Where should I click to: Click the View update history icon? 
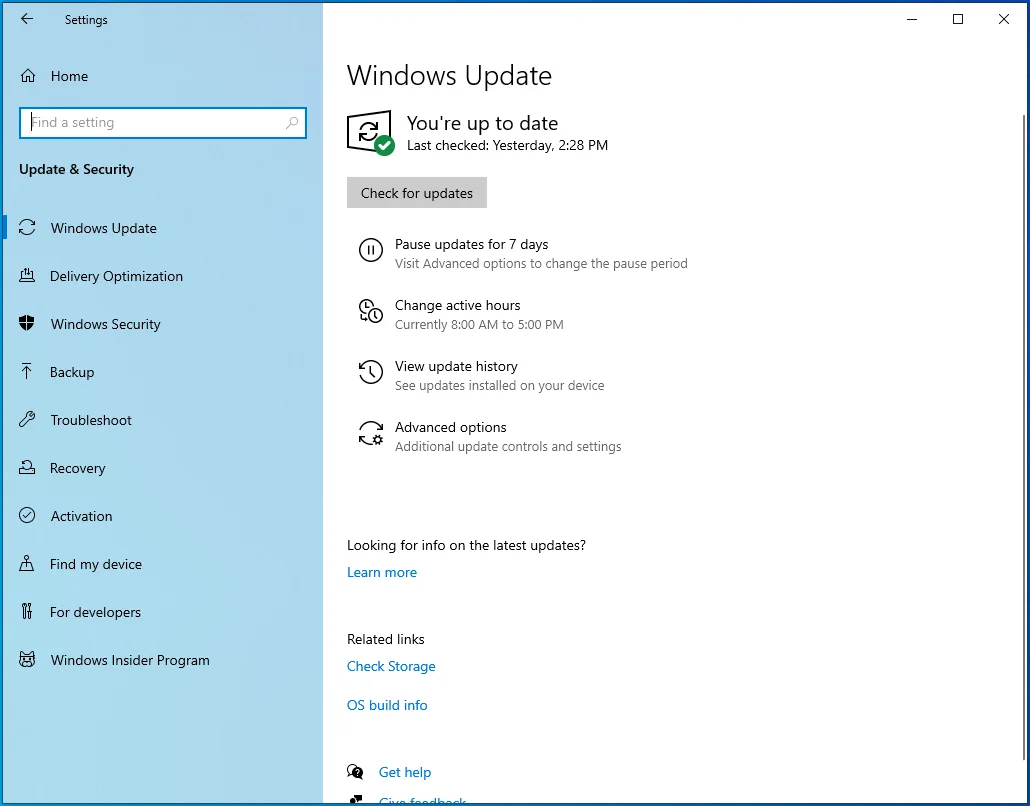370,372
